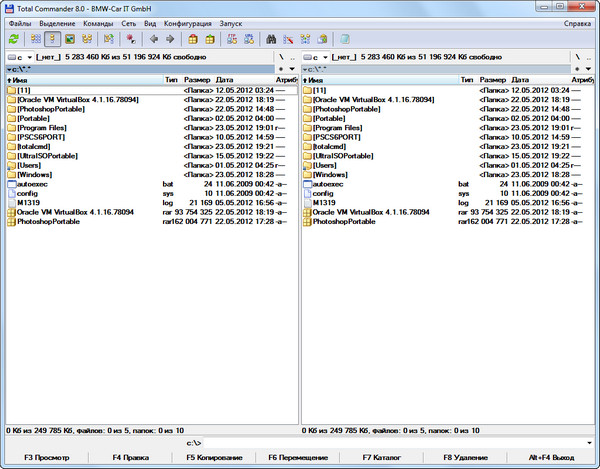Select the [Program Files] folder in left panel
600x469 pixels.
42,128
